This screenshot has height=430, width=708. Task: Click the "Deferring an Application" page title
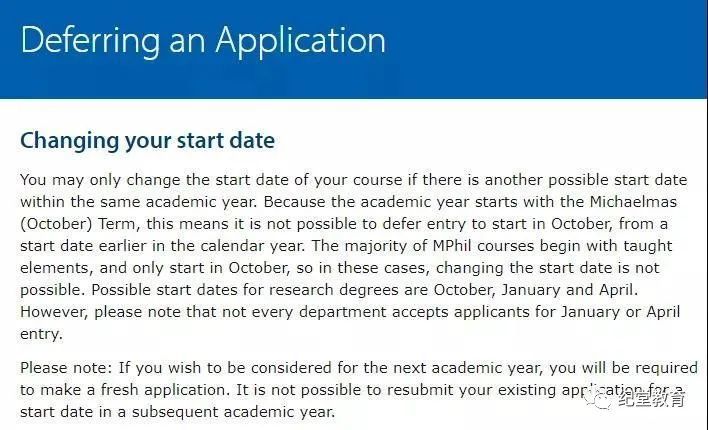pos(202,40)
